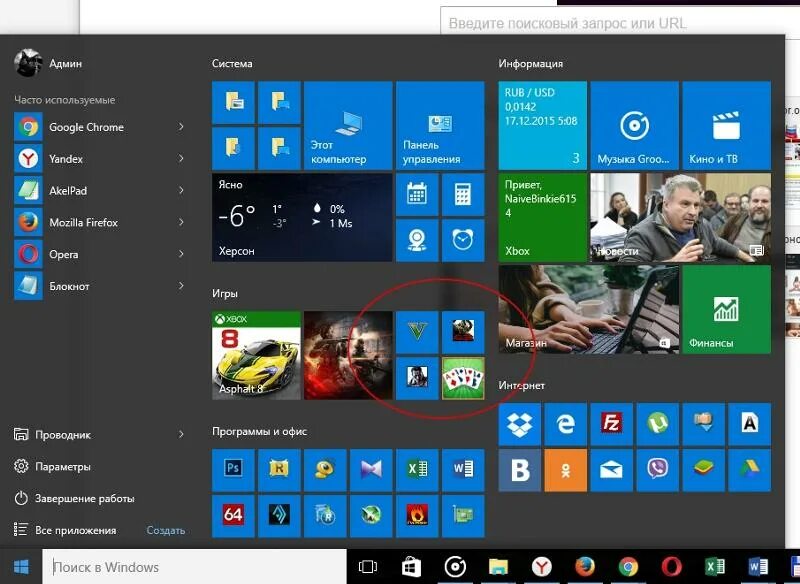Open the Odnoklassniki orange tile
The height and width of the screenshot is (584, 800).
pos(565,470)
